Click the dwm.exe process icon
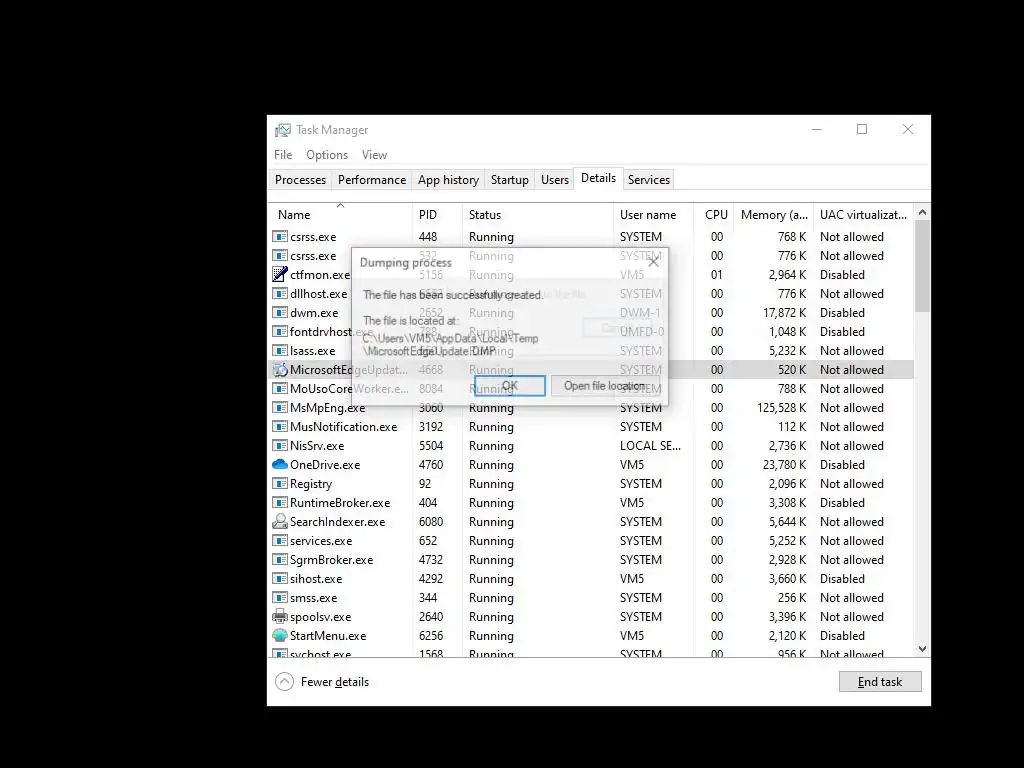Screen dimensions: 1024x768 [280, 312]
